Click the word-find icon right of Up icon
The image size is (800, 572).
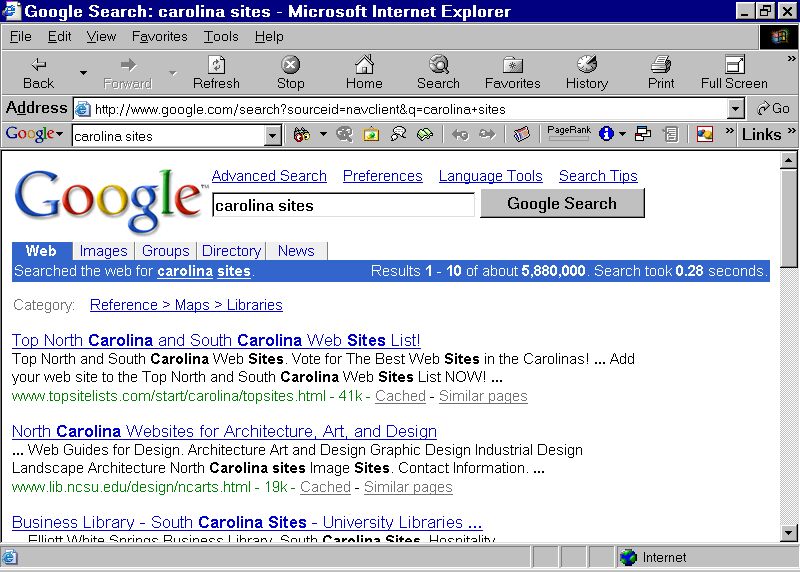670,134
